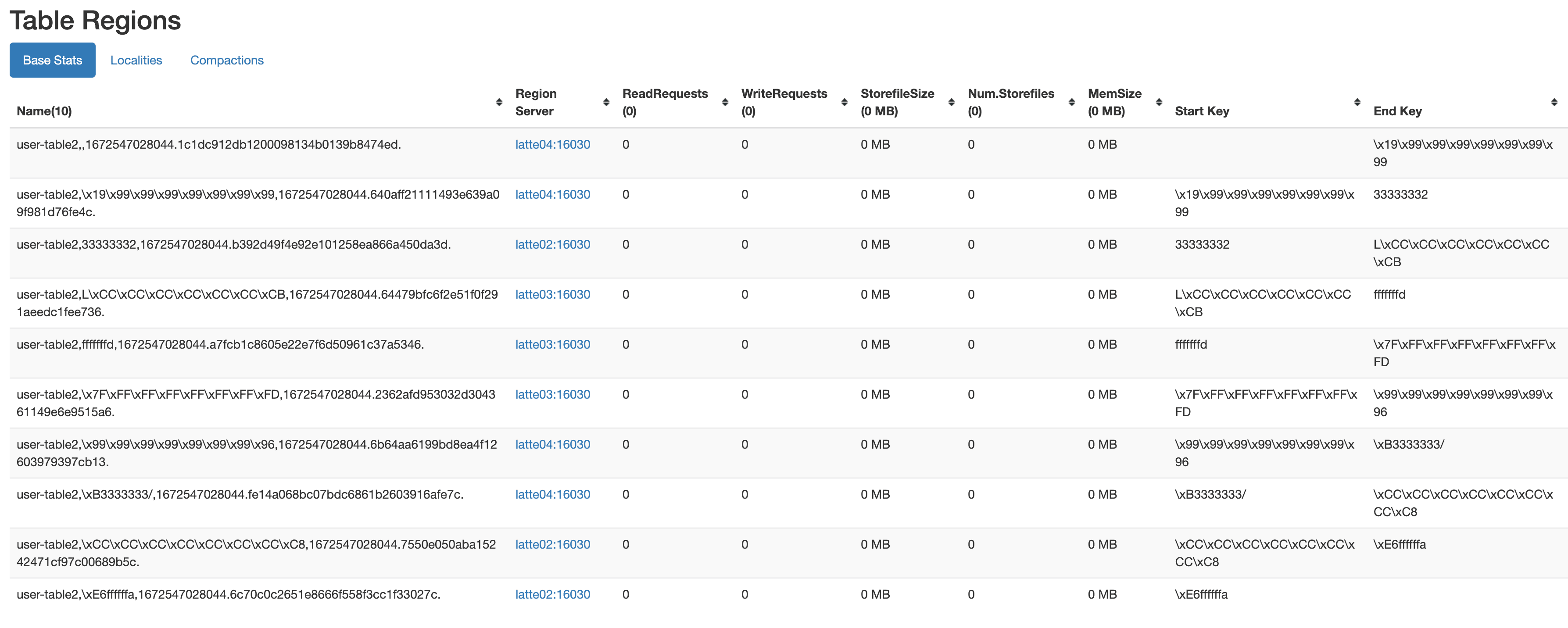
Task: Click the Name(10) column header
Action: coord(44,111)
